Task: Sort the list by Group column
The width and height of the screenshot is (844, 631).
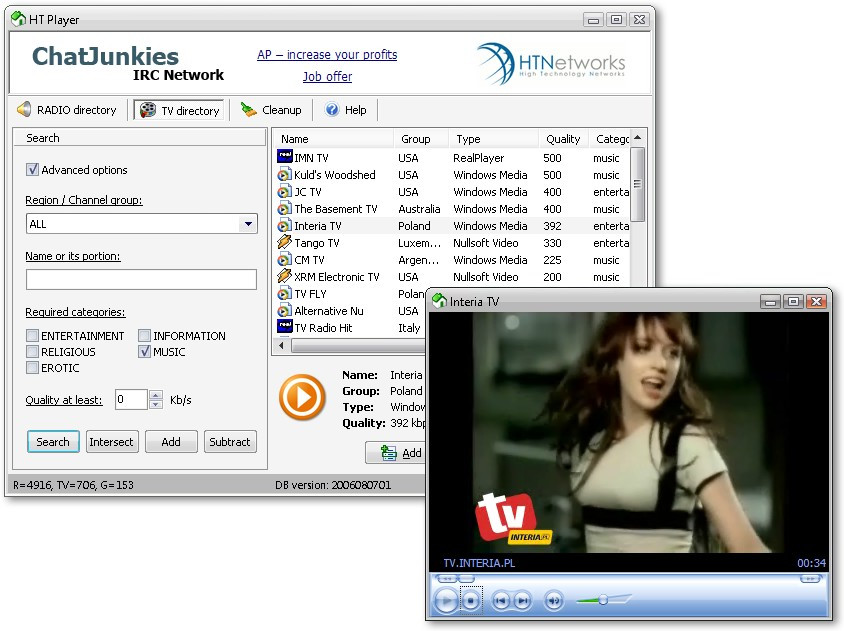Action: (x=421, y=139)
